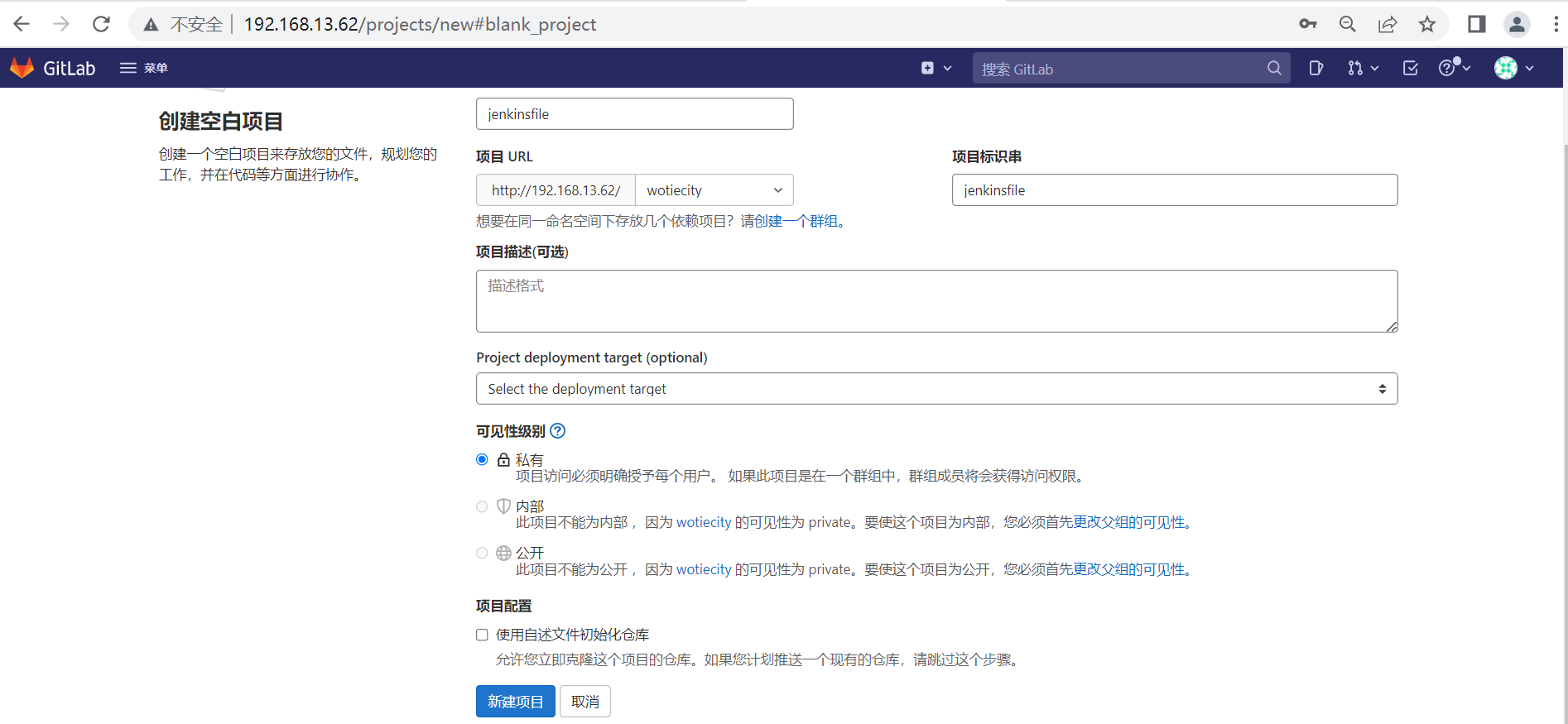Open the Chrome profile avatar icon

(1517, 24)
